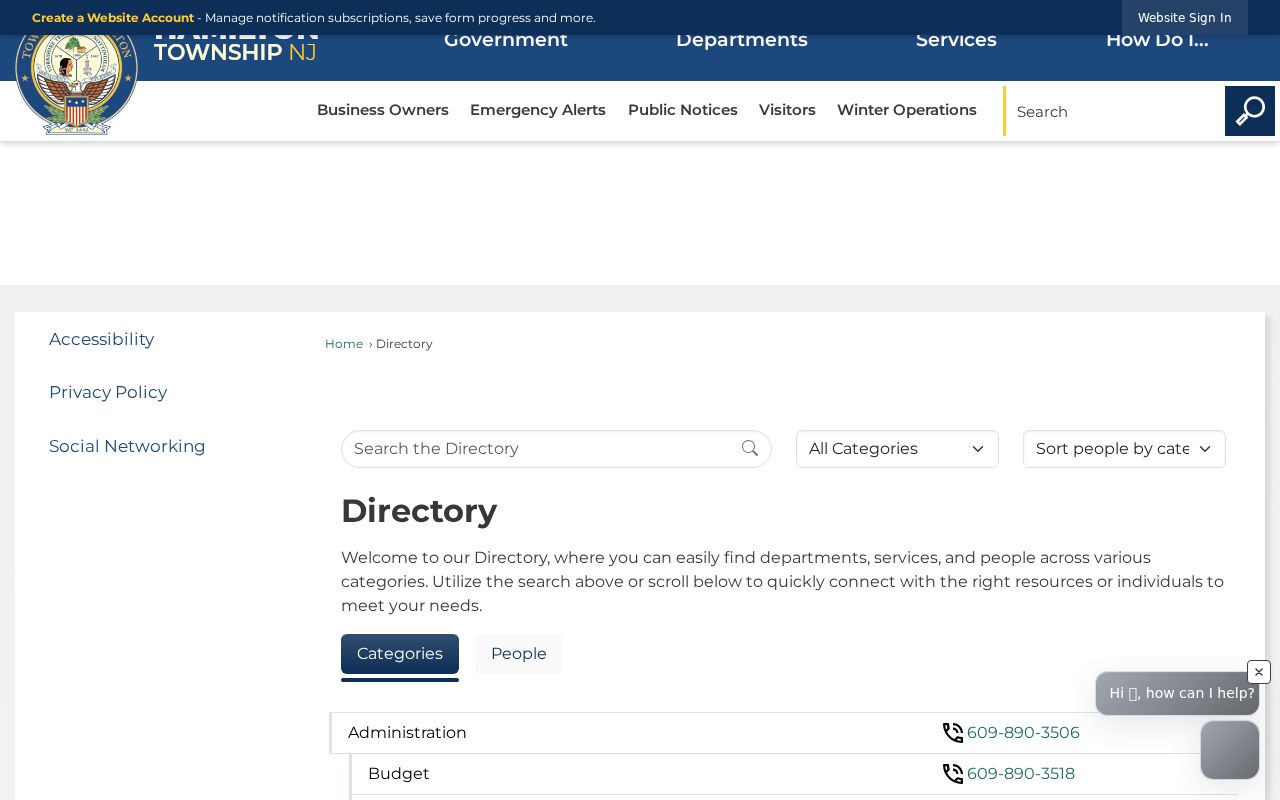Open the Sort people by category dropdown
This screenshot has width=1280, height=800.
click(1124, 449)
